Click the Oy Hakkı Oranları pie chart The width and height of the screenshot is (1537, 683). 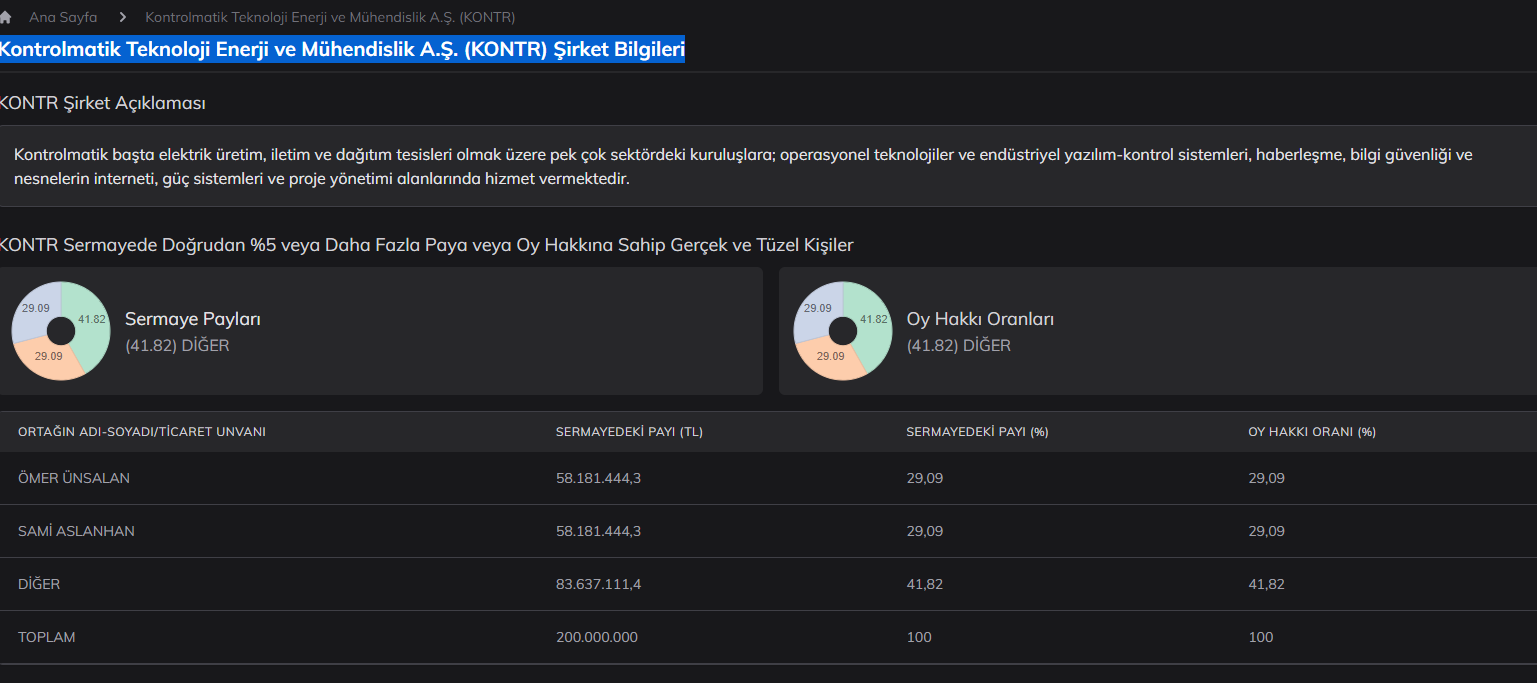coord(843,331)
